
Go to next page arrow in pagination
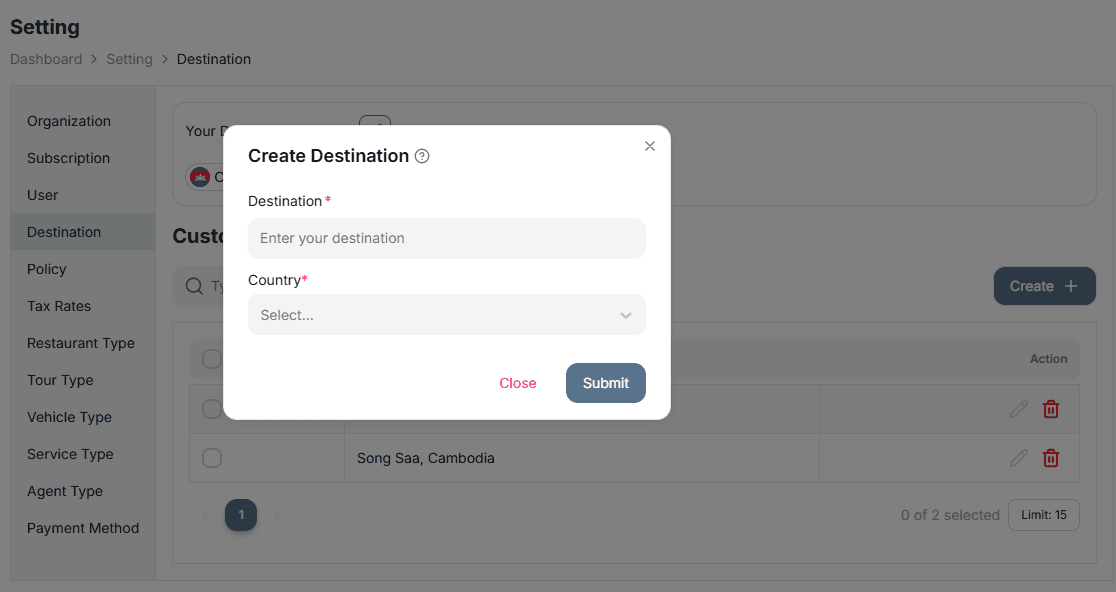(x=277, y=515)
